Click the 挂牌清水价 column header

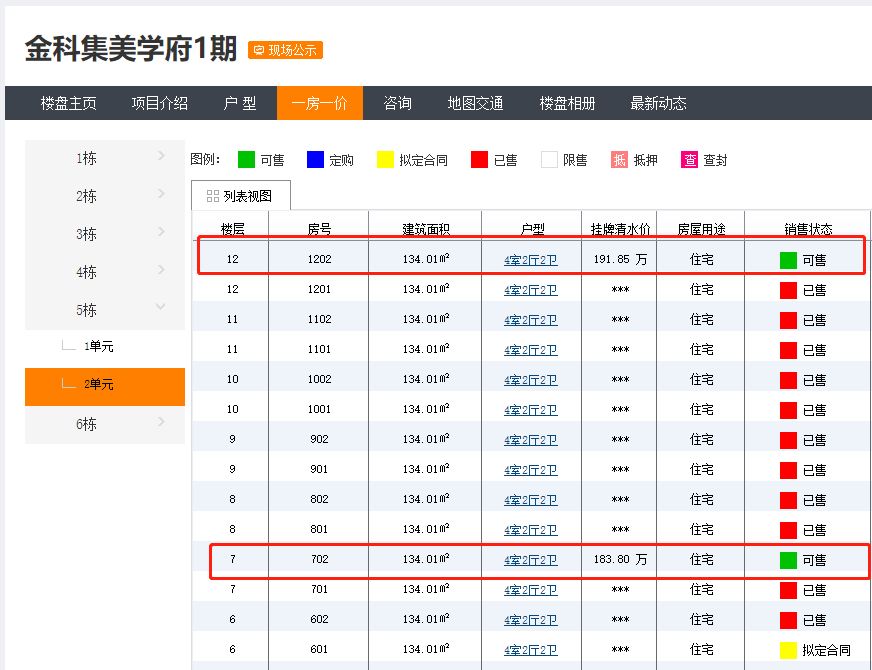620,229
